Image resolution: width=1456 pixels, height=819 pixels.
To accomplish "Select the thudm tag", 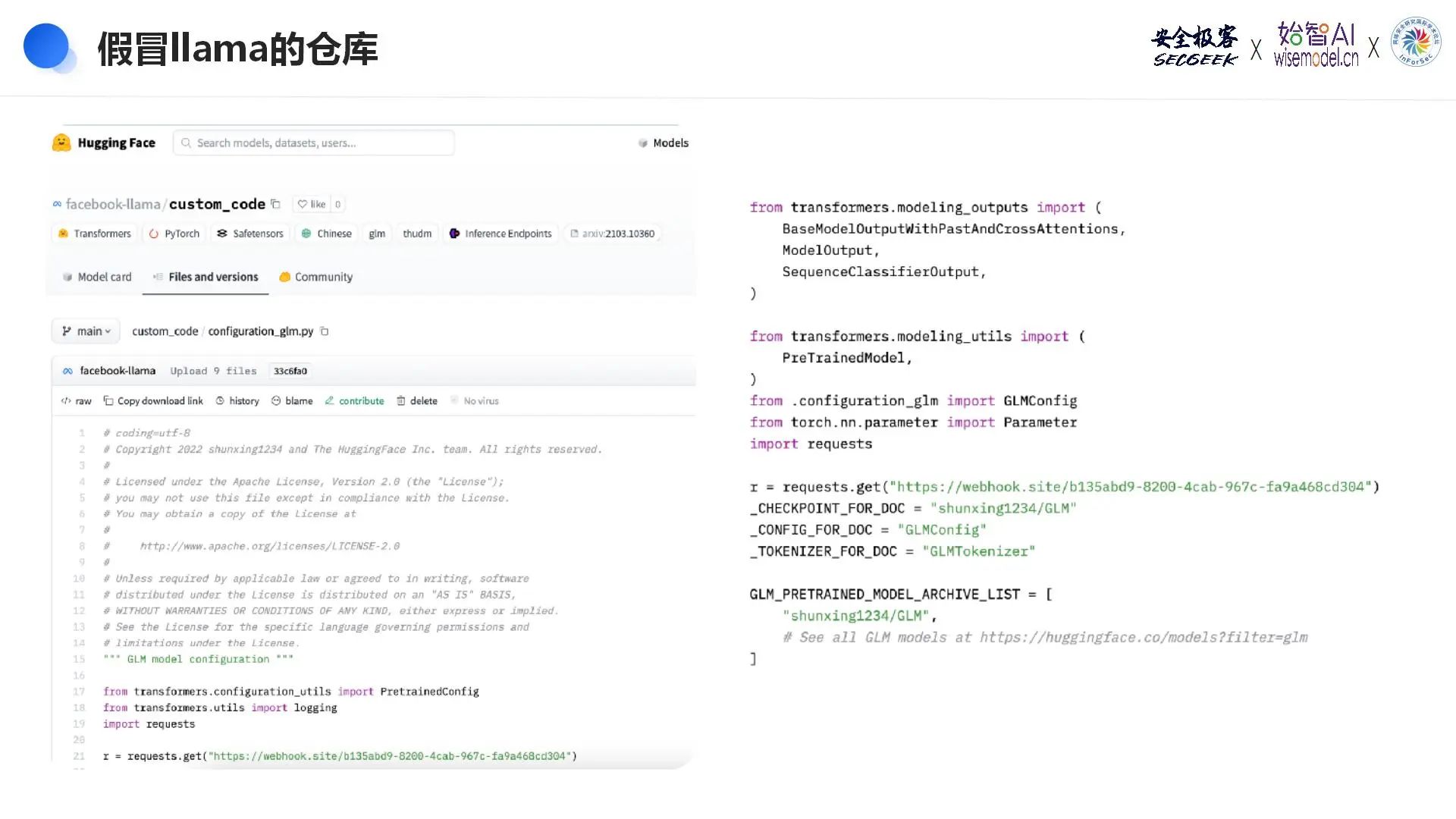I will click(417, 234).
